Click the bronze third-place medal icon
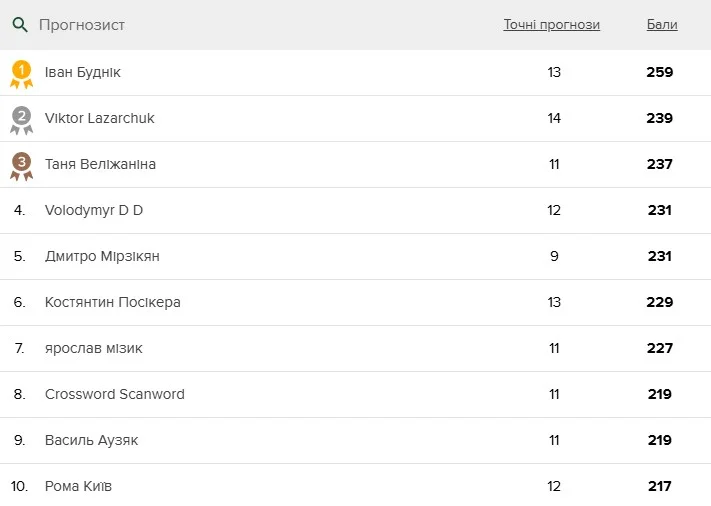The image size is (711, 506). point(21,165)
